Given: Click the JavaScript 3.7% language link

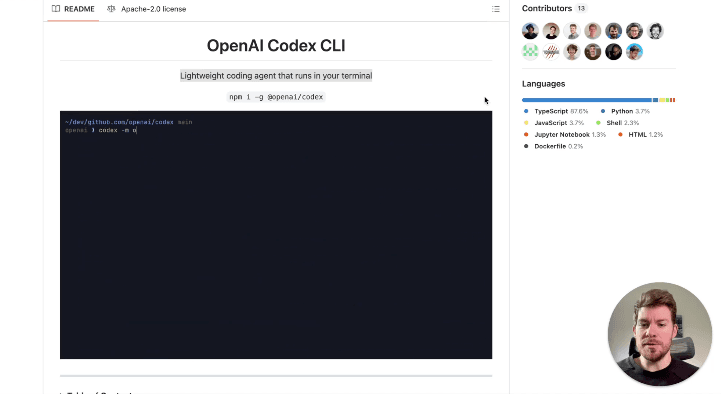Looking at the screenshot, I should (x=554, y=123).
